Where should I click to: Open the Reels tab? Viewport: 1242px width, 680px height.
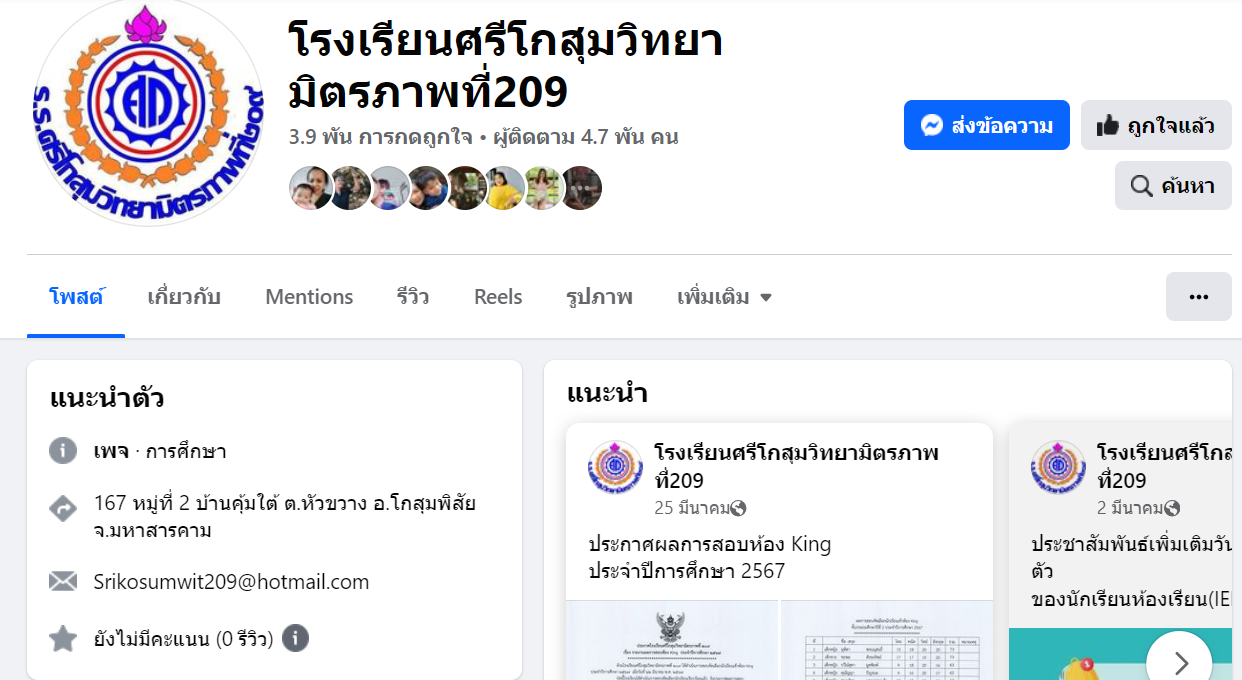(x=498, y=297)
